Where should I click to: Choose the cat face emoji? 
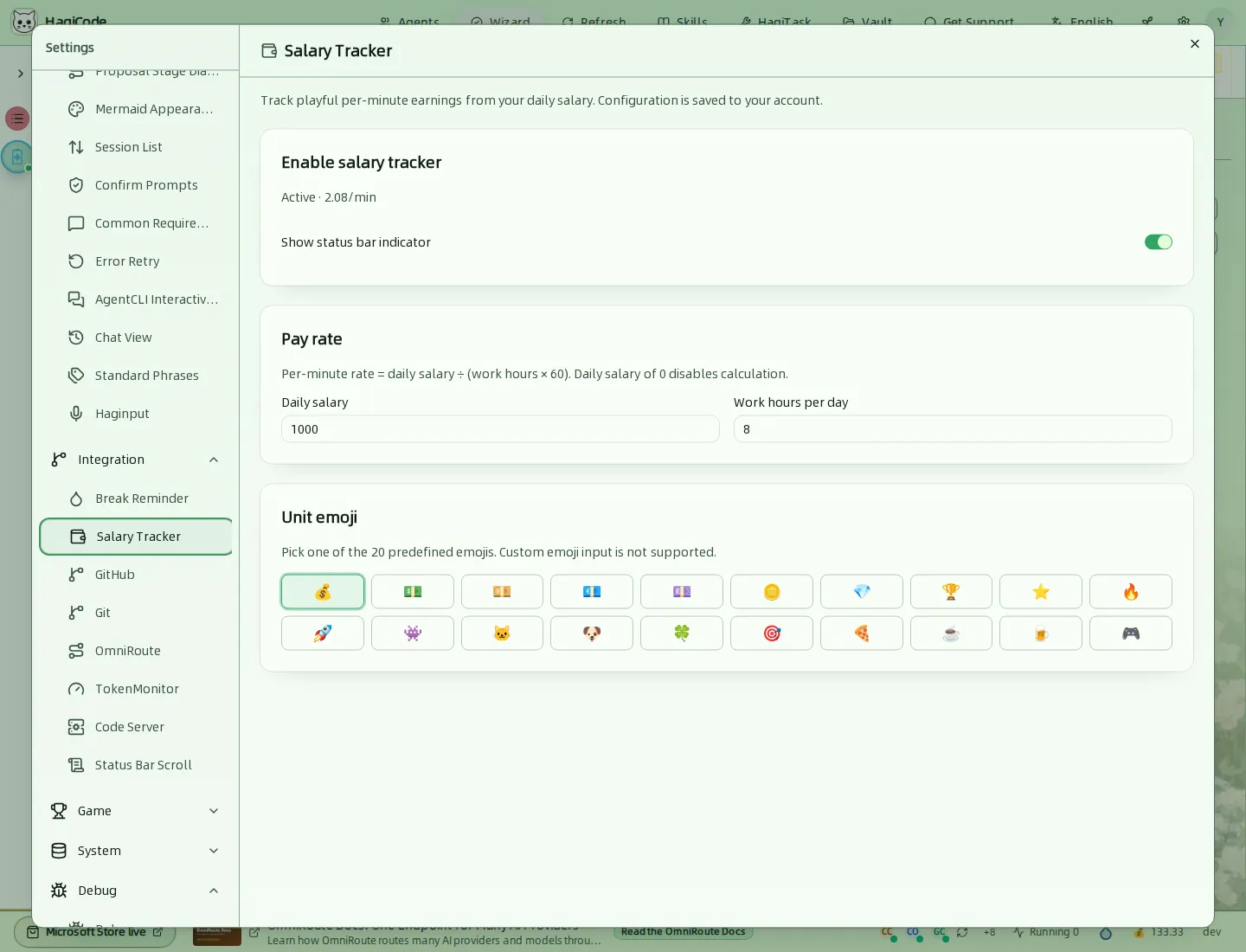(502, 634)
